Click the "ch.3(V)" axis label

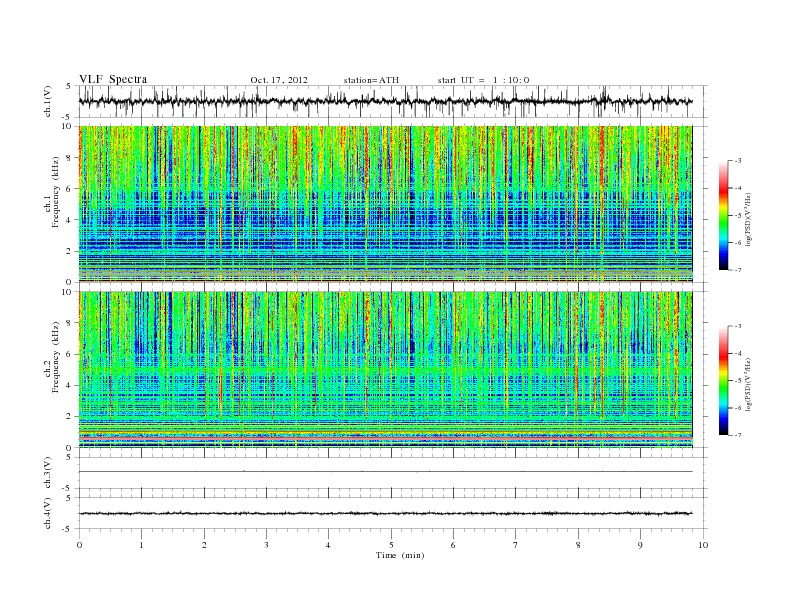click(48, 473)
